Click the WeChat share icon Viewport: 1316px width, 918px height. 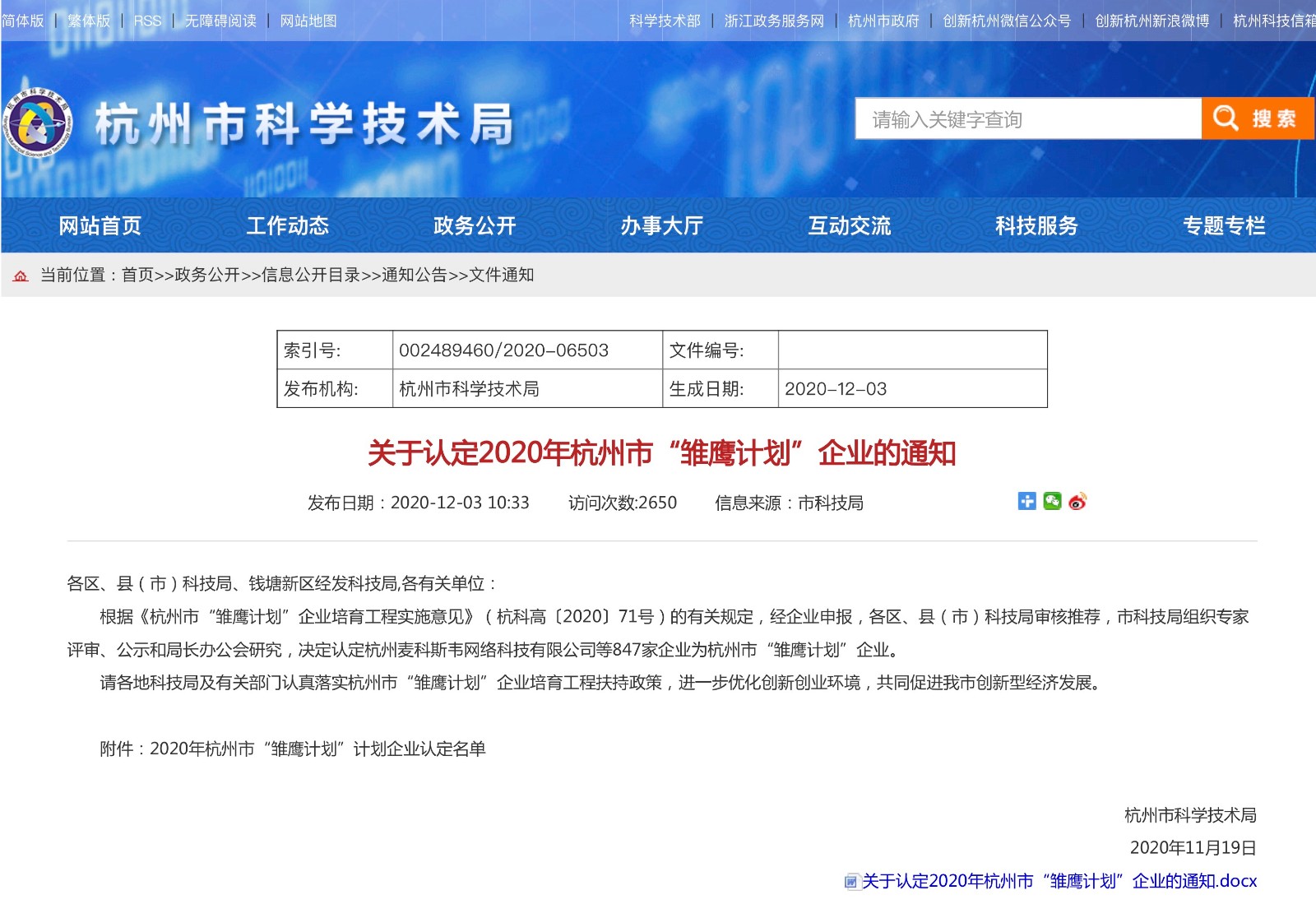1052,501
